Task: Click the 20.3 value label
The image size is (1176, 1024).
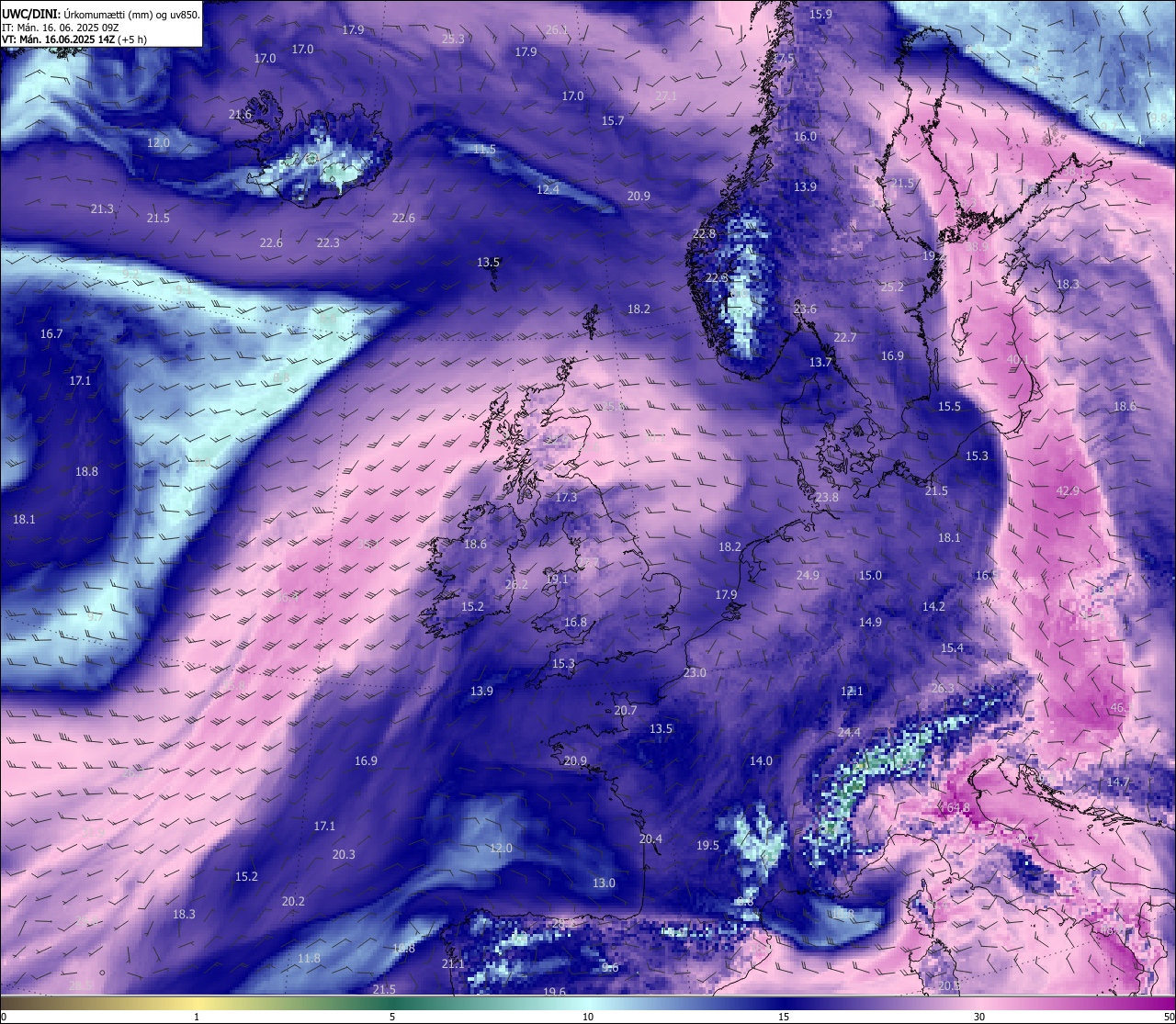Action: [x=344, y=855]
